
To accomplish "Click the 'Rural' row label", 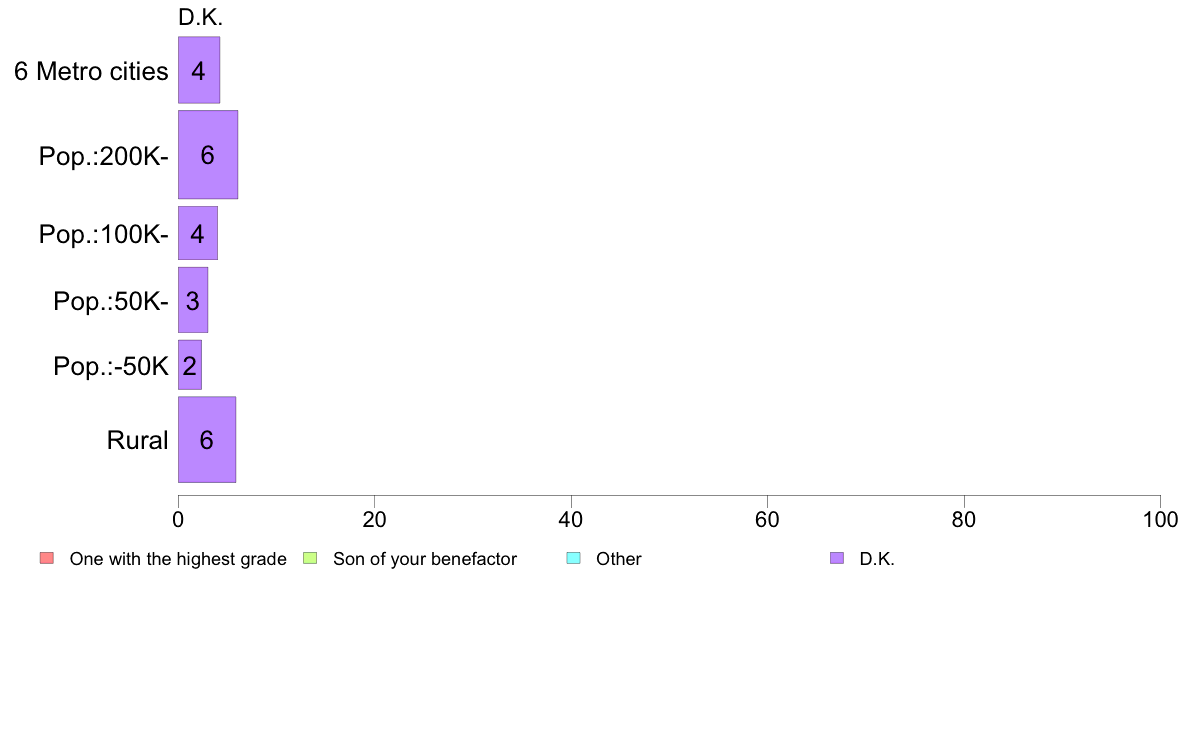I will pos(137,440).
